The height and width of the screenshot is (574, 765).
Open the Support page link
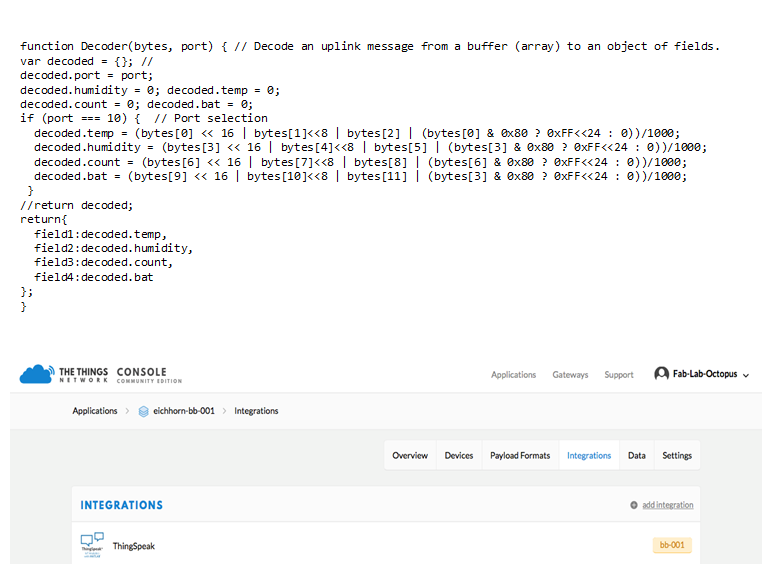pyautogui.click(x=618, y=375)
